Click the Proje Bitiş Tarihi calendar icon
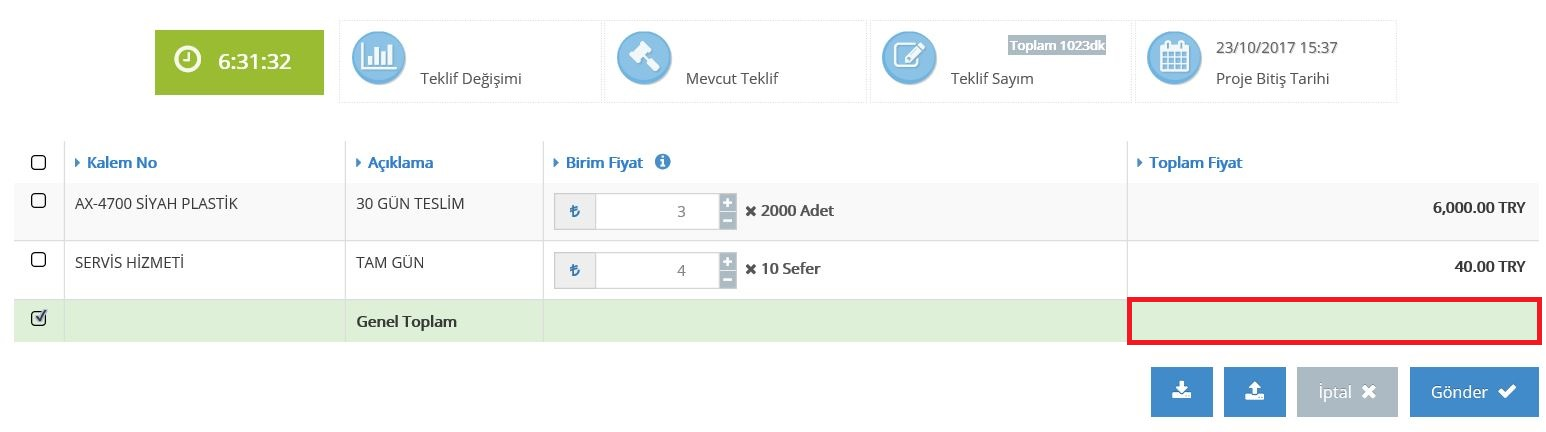The height and width of the screenshot is (432, 1546). pos(1174,58)
